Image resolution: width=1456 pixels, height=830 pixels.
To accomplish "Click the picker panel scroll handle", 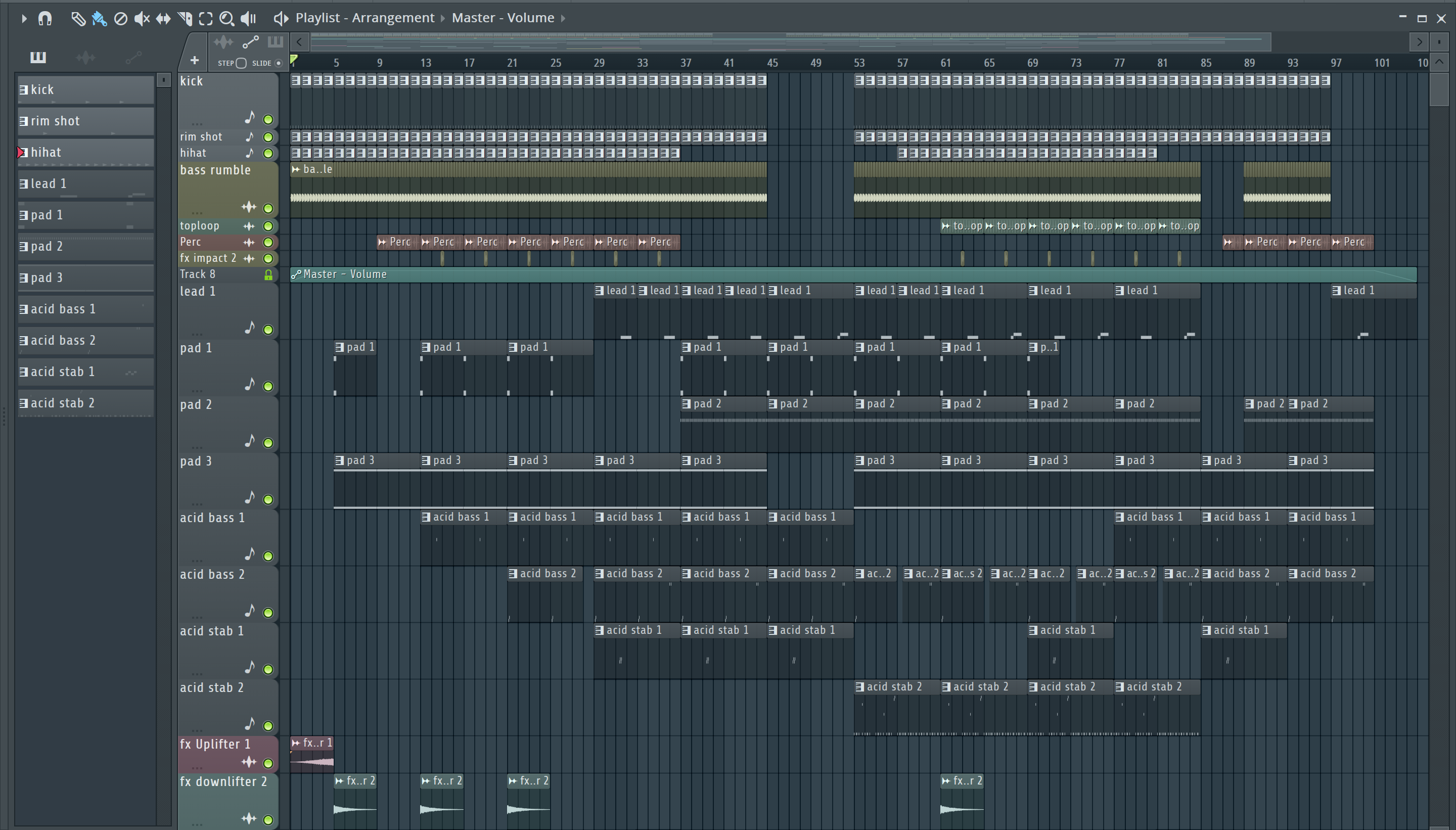I will 164,80.
